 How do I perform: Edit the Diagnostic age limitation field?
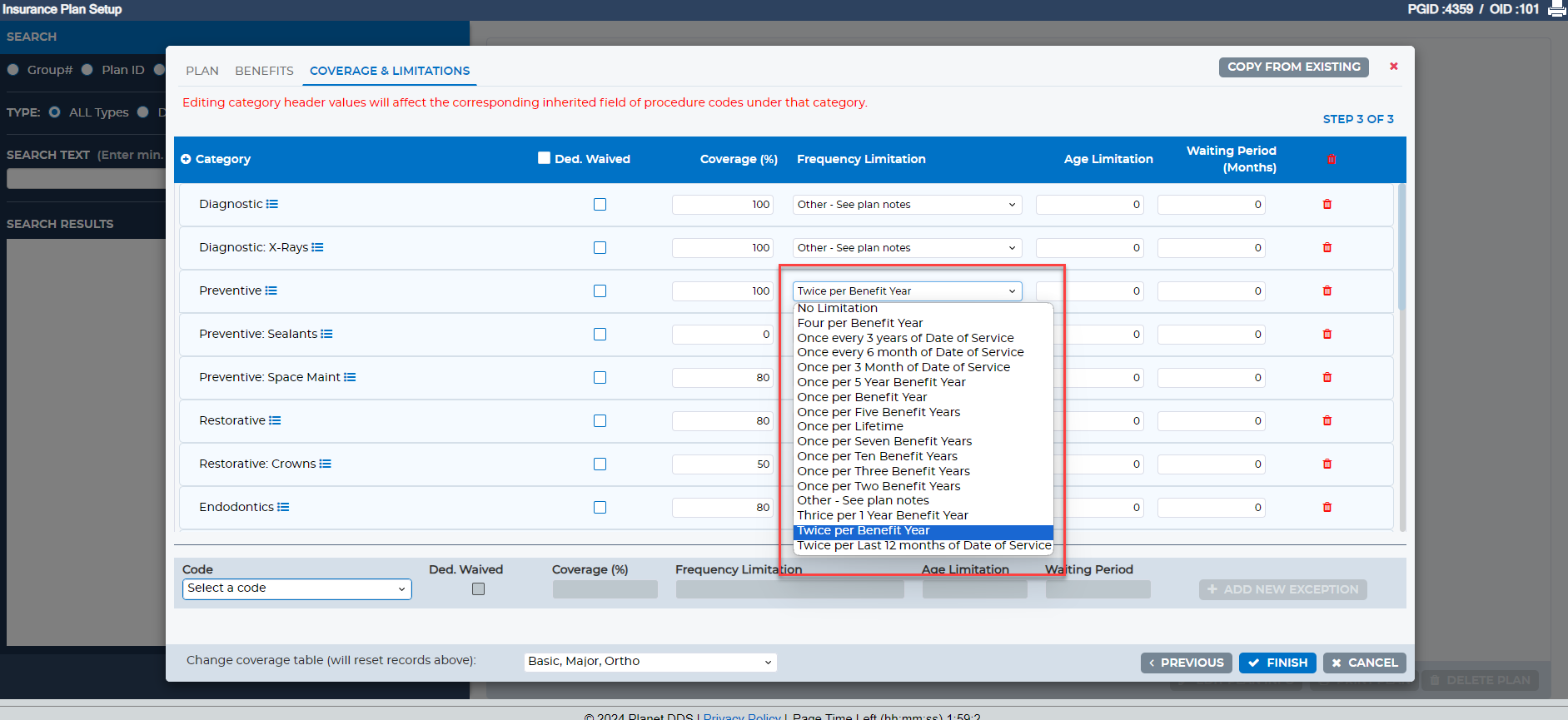click(x=1089, y=204)
